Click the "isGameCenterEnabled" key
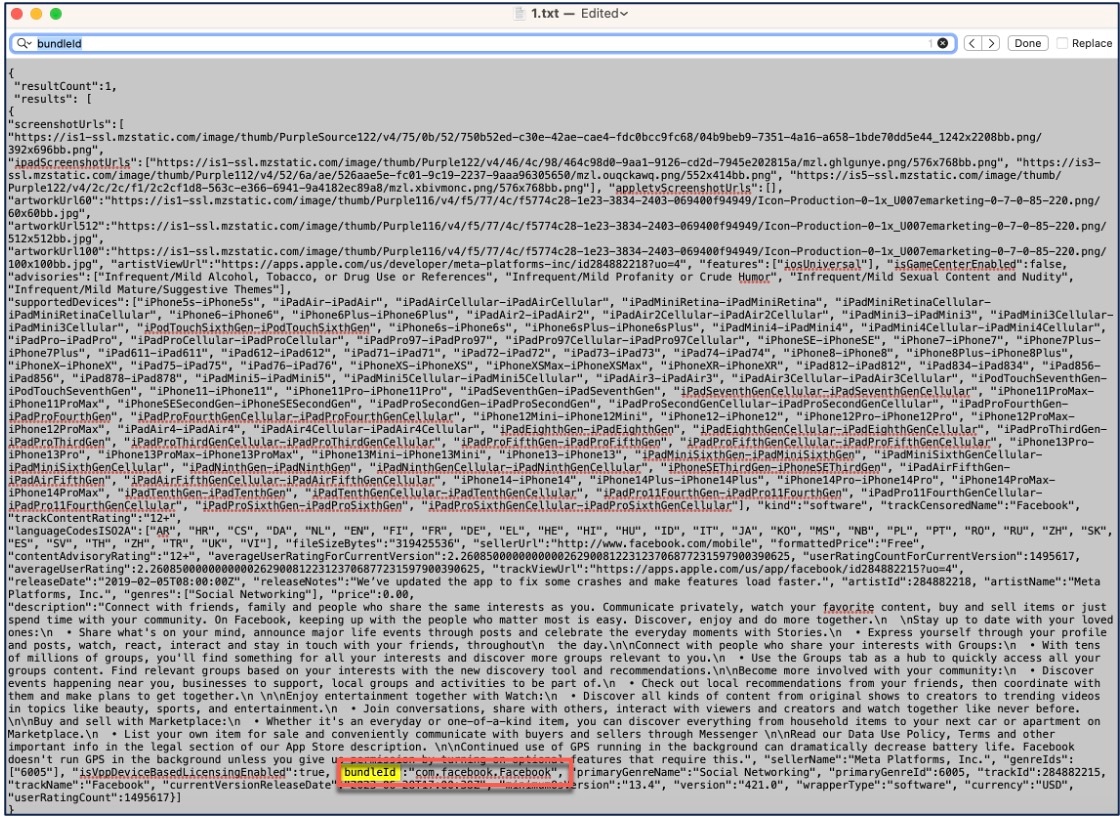 957,264
